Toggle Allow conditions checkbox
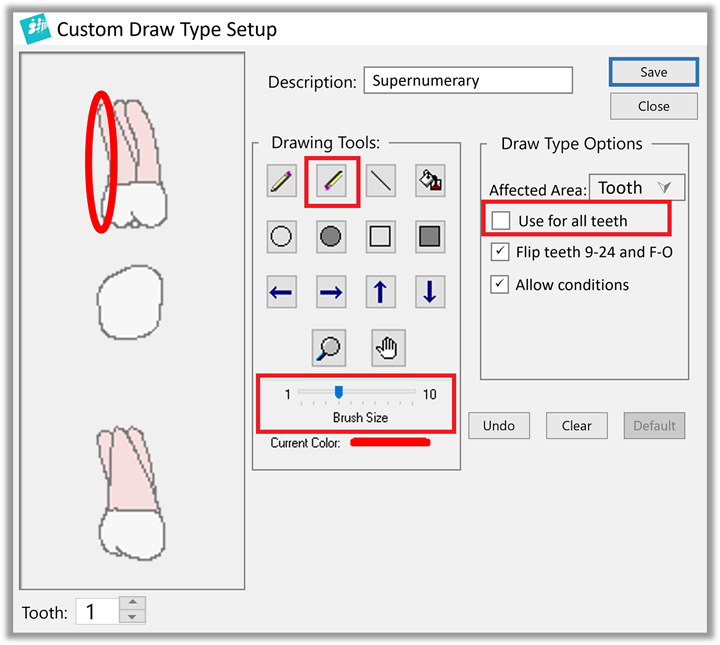The image size is (720, 645). click(500, 285)
